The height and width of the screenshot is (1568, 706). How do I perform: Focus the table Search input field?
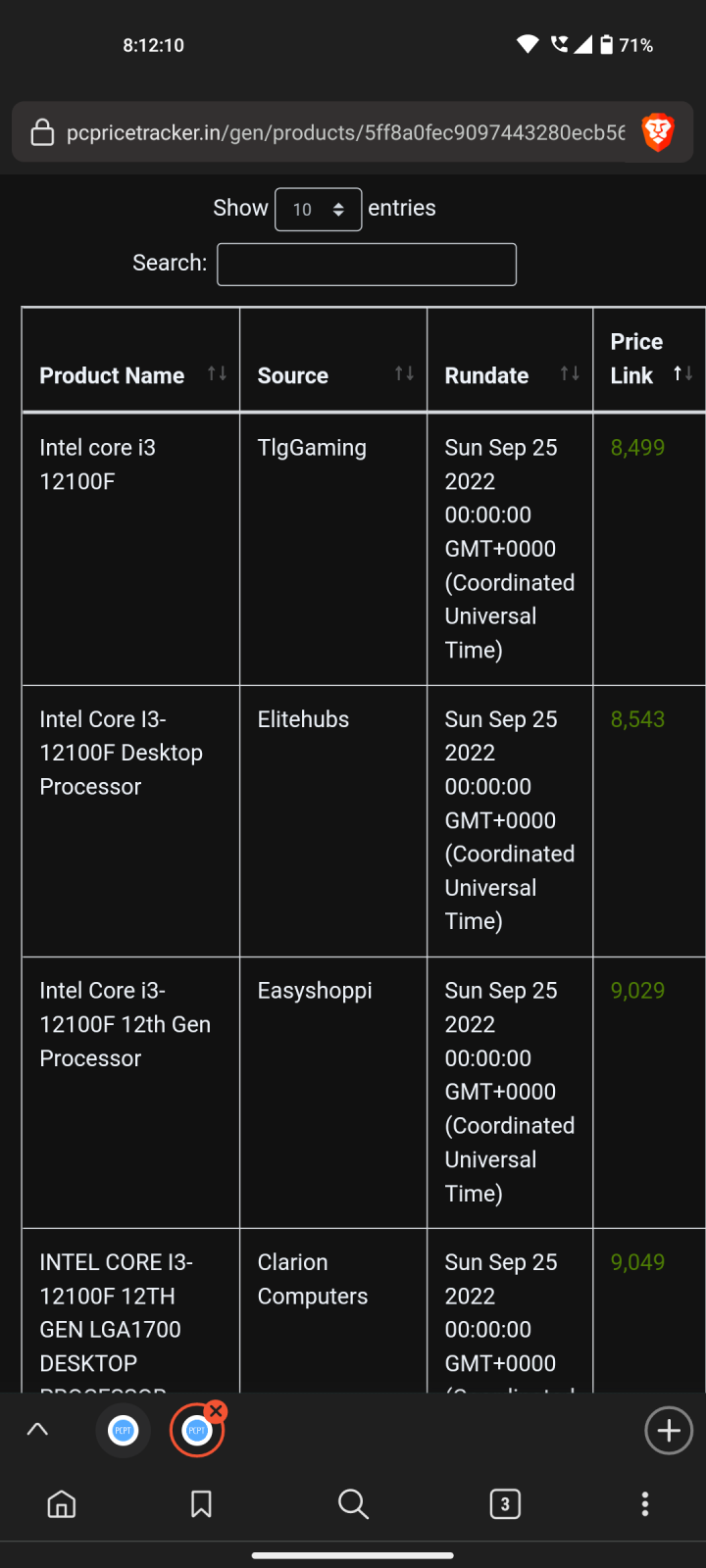pos(367,265)
